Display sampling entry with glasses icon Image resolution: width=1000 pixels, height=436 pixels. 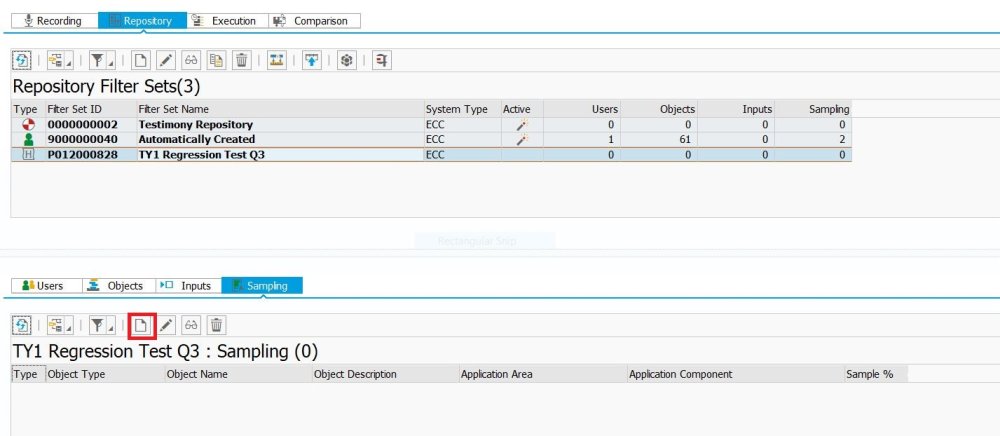(191, 326)
